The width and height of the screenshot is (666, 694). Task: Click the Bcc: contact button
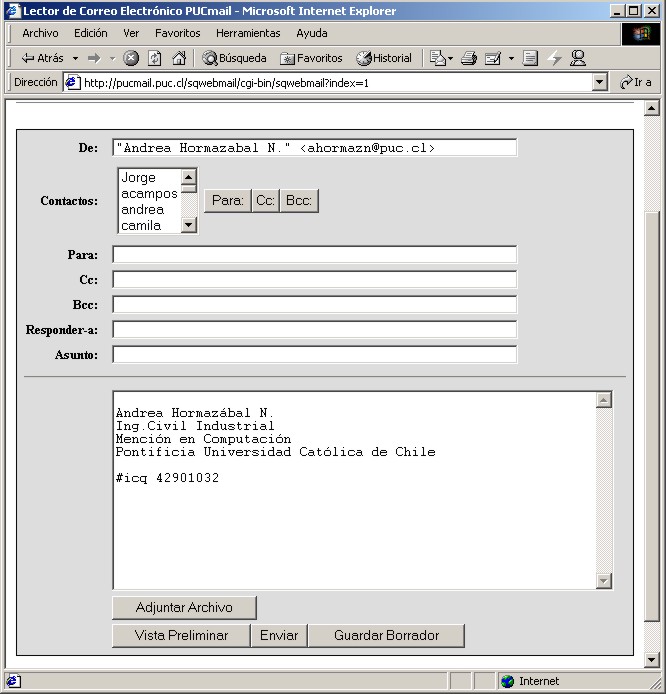(x=299, y=200)
